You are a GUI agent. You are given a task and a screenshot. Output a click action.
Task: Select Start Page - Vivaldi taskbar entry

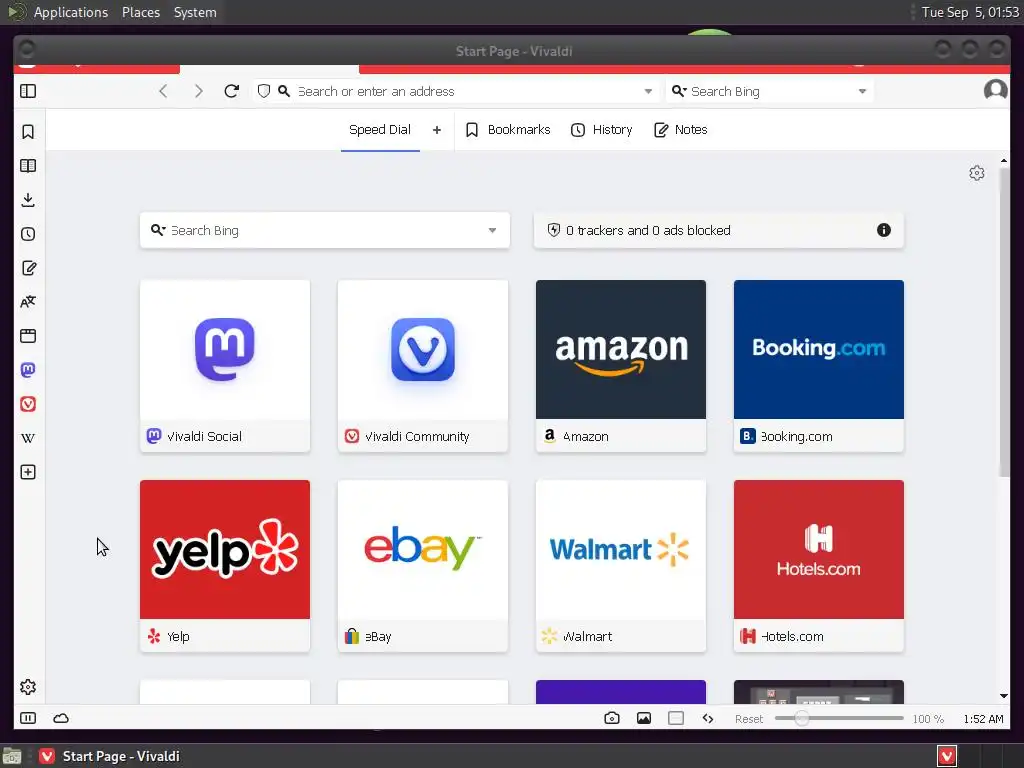pos(110,756)
